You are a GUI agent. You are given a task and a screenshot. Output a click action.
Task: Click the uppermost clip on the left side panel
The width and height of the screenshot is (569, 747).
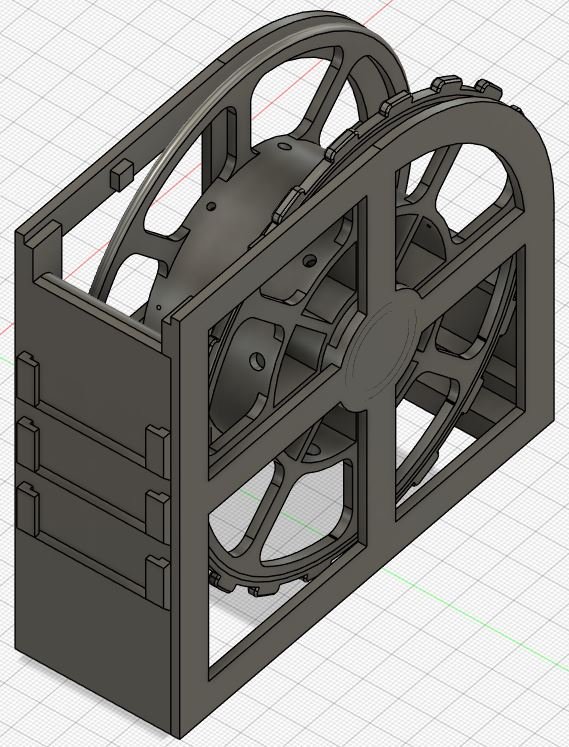click(28, 379)
